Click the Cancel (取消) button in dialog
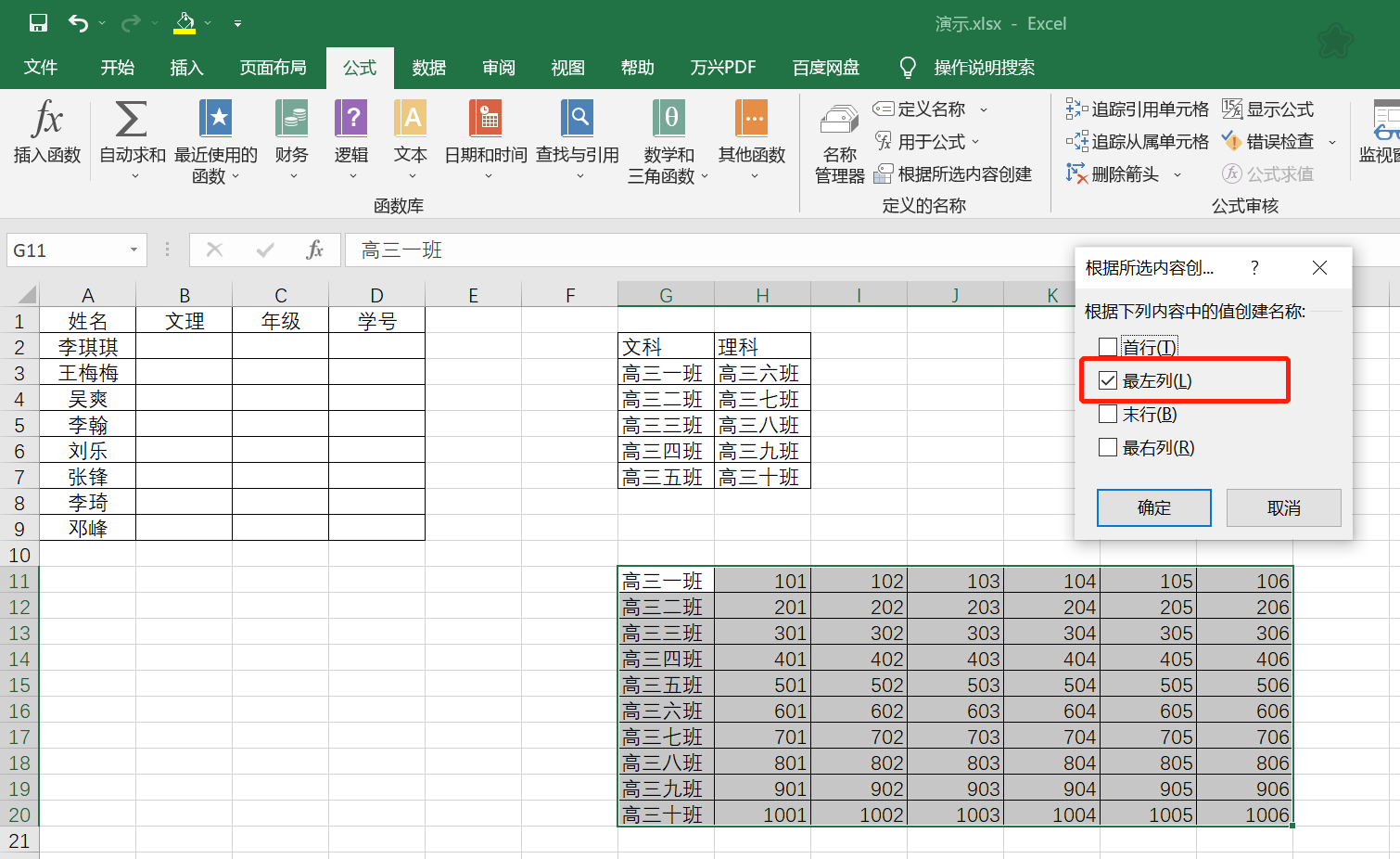The image size is (1400, 859). click(x=1283, y=507)
